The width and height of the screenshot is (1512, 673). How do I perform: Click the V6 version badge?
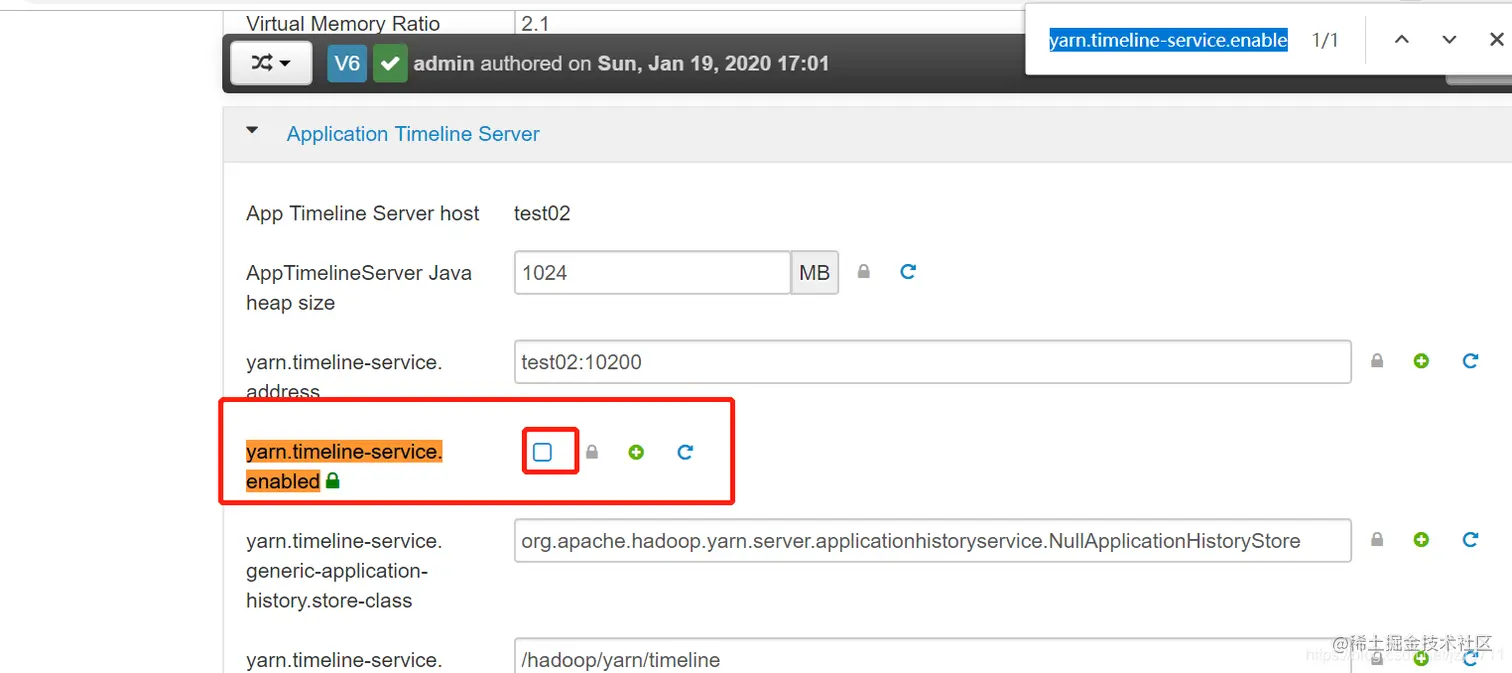tap(347, 64)
